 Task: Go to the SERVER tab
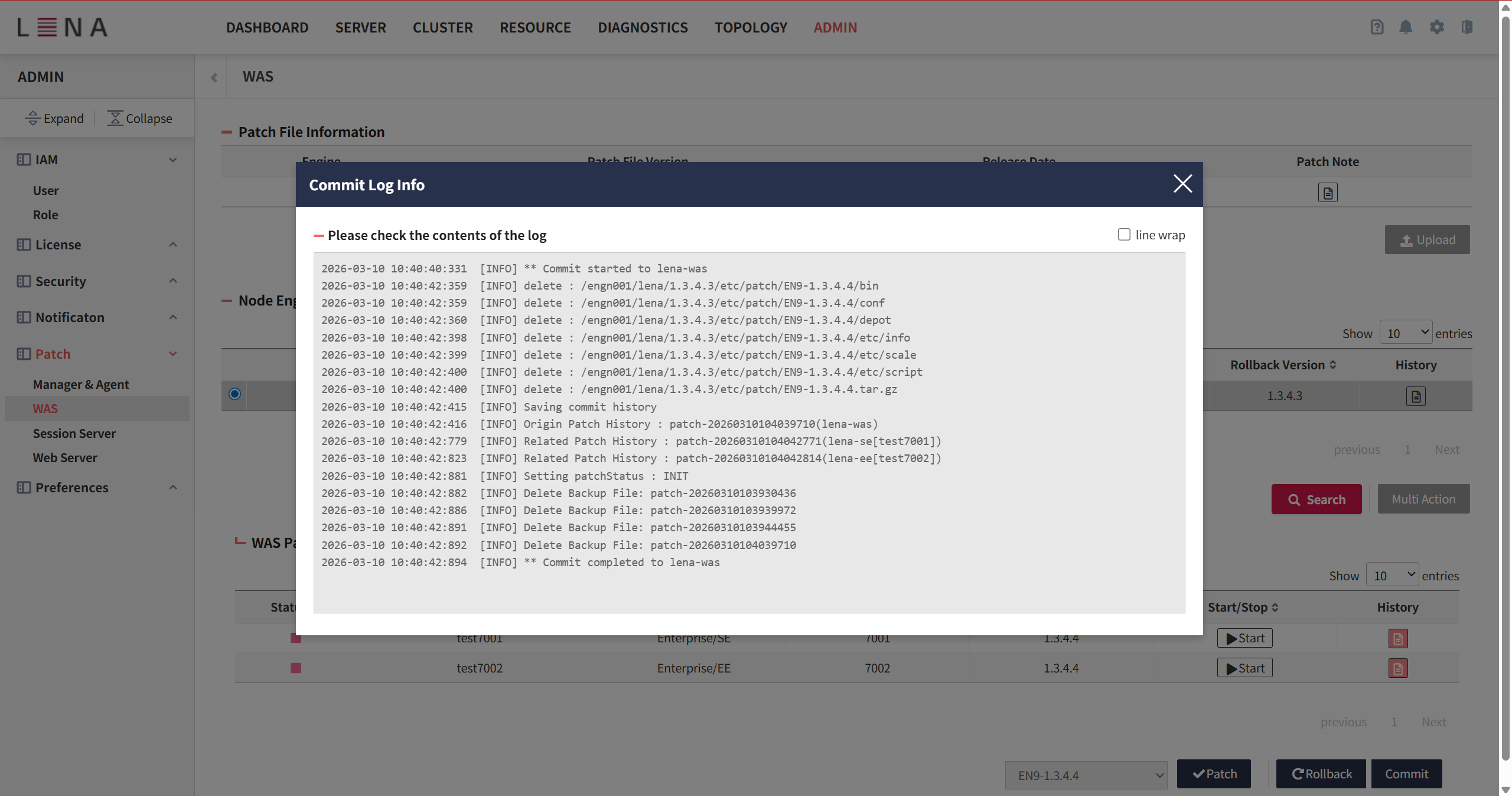click(360, 27)
